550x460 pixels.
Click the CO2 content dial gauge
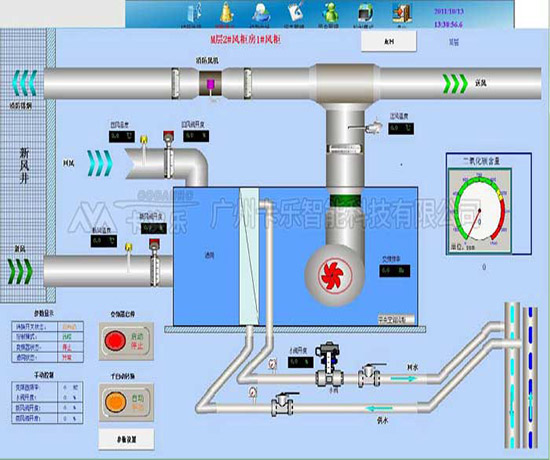pos(479,211)
